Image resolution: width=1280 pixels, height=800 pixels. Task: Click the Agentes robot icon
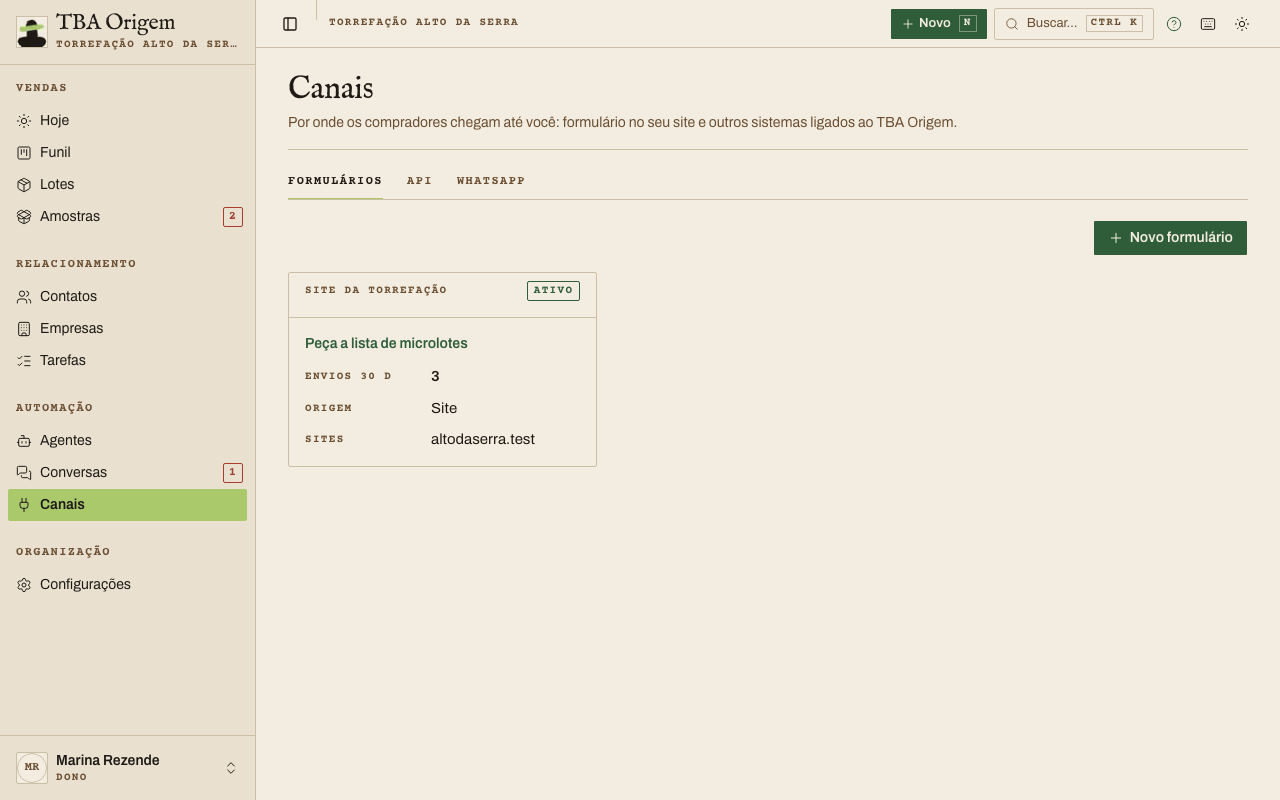point(24,441)
